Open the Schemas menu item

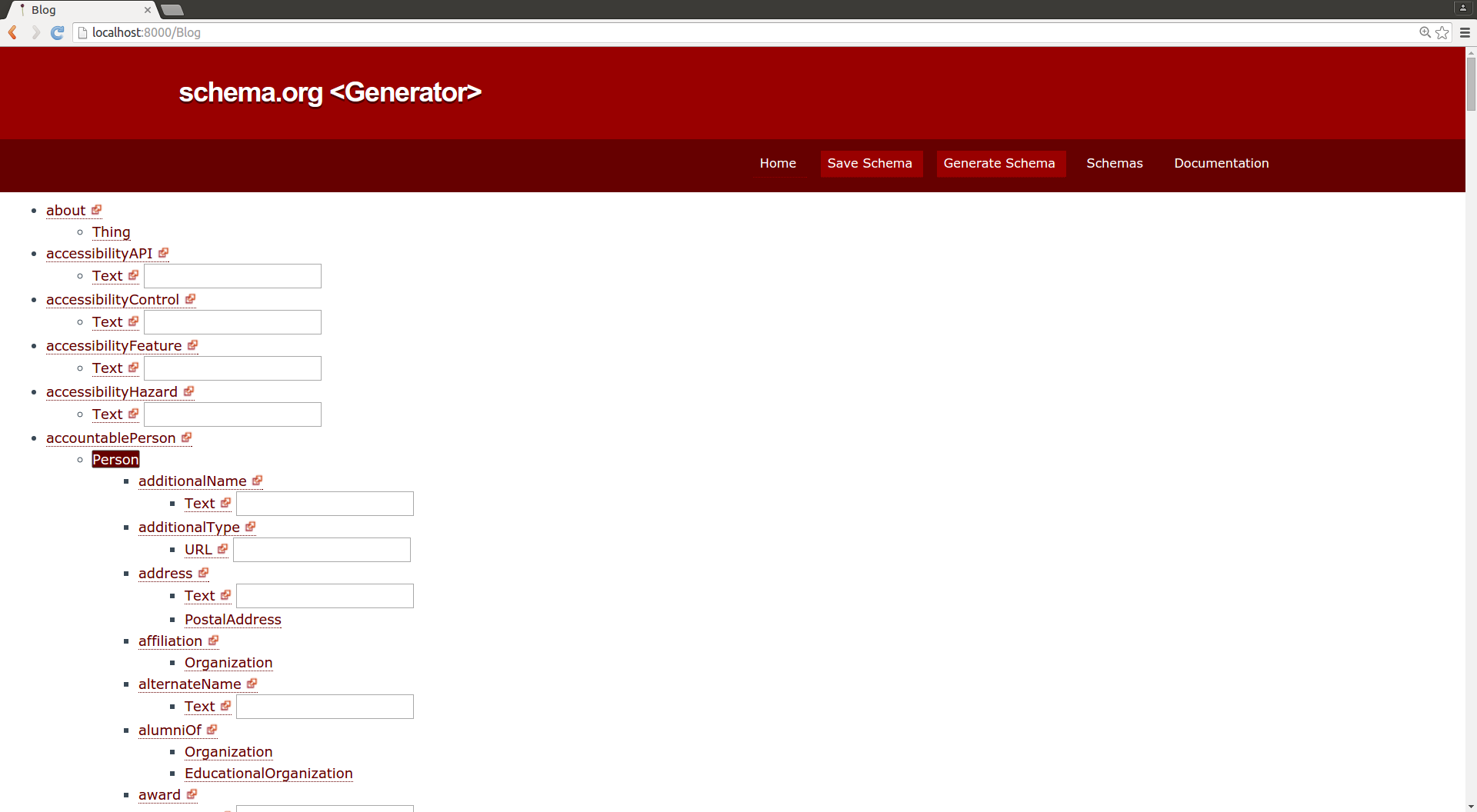[1114, 163]
